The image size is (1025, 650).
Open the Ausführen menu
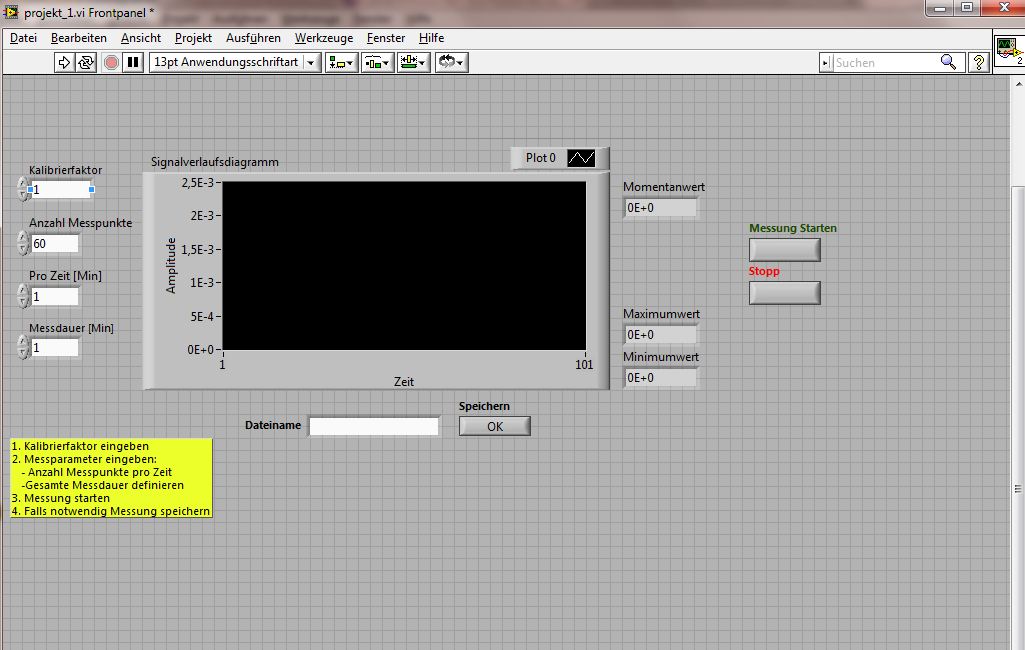(253, 38)
